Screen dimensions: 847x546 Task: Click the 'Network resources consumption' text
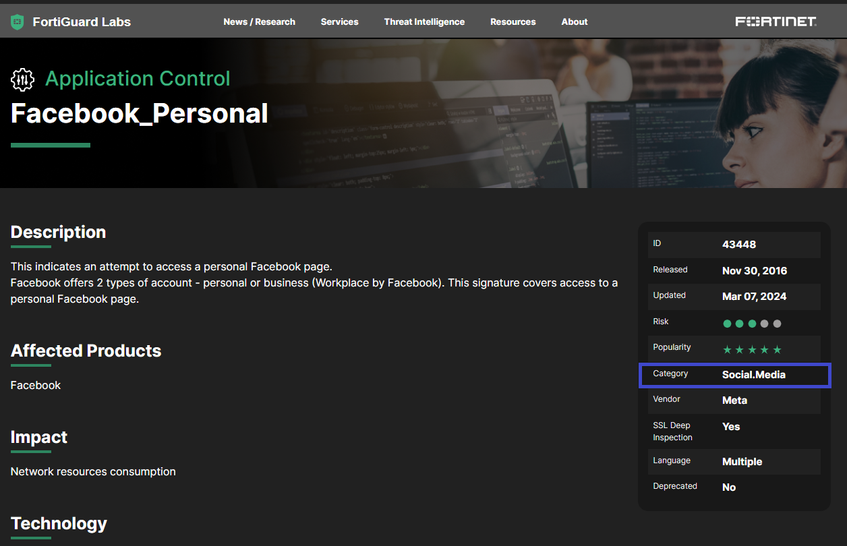pos(93,471)
